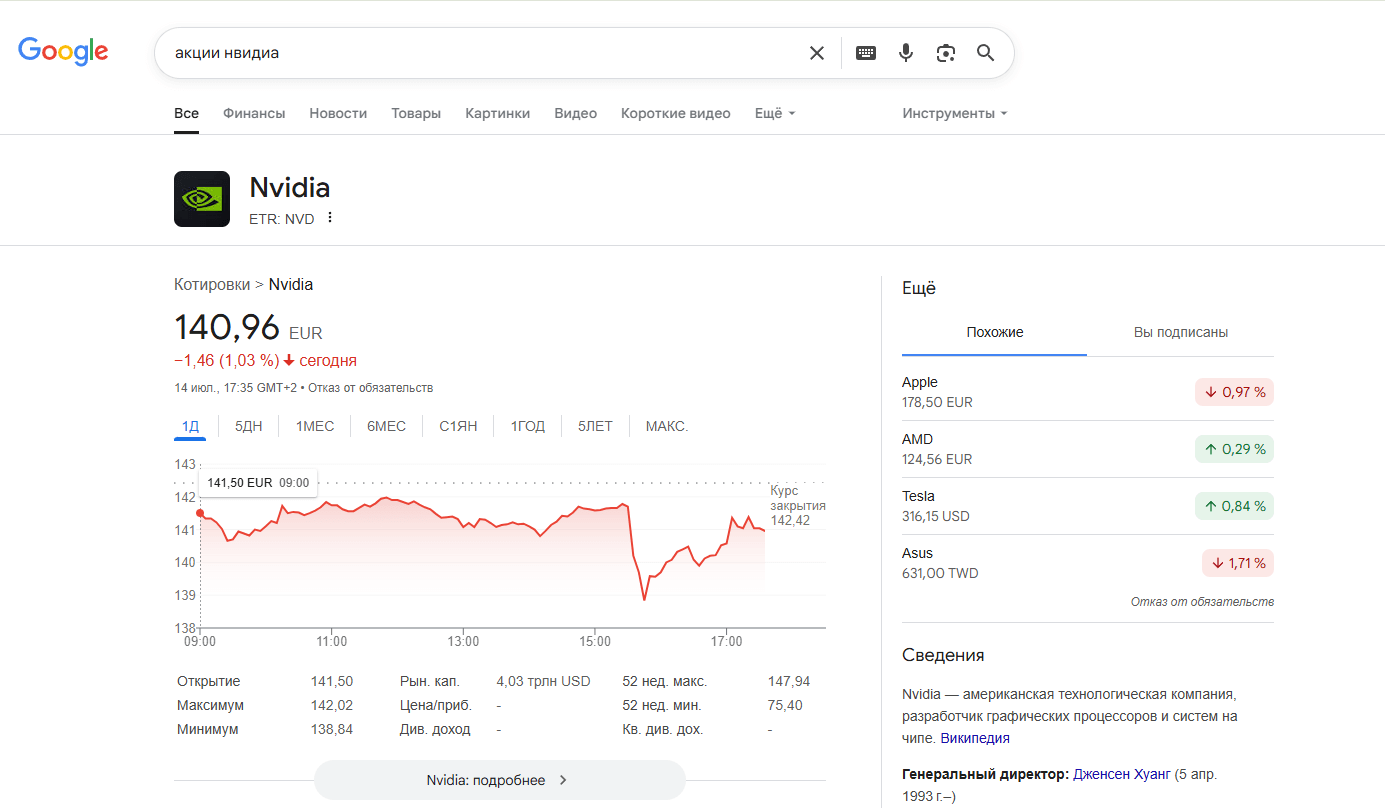Switch to the 'Короткие видео' tab
Screen dimensions: 1385x808
click(676, 114)
